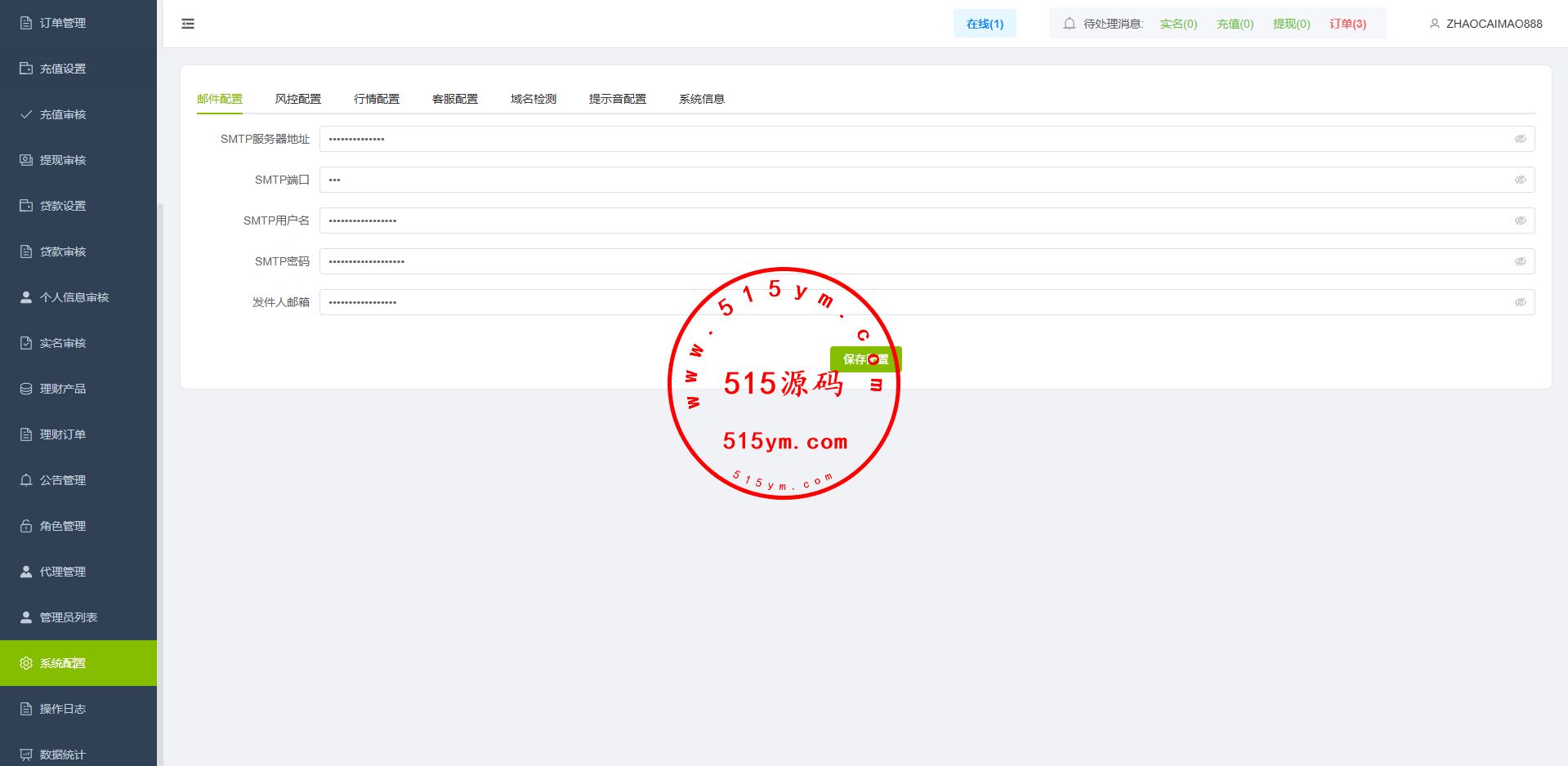Select the 系统信息 tab
The width and height of the screenshot is (1568, 766).
(701, 99)
